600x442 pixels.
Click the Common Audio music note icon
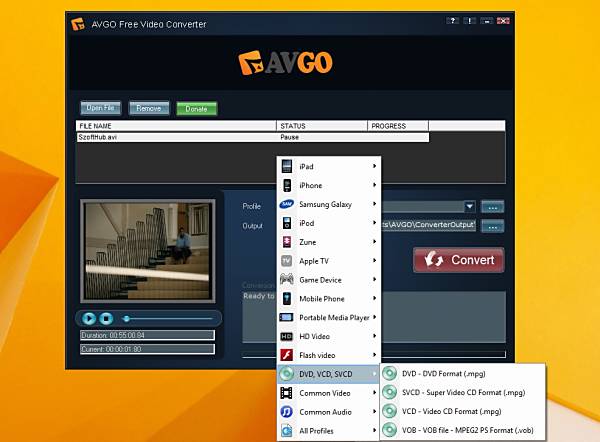click(287, 412)
